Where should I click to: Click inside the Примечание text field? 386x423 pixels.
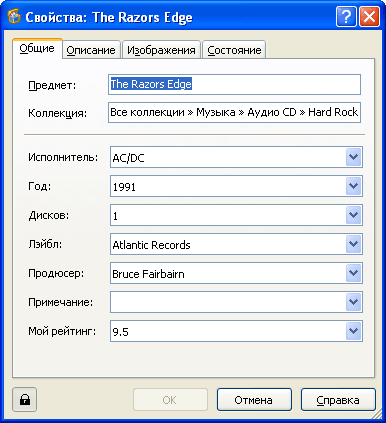(x=228, y=302)
